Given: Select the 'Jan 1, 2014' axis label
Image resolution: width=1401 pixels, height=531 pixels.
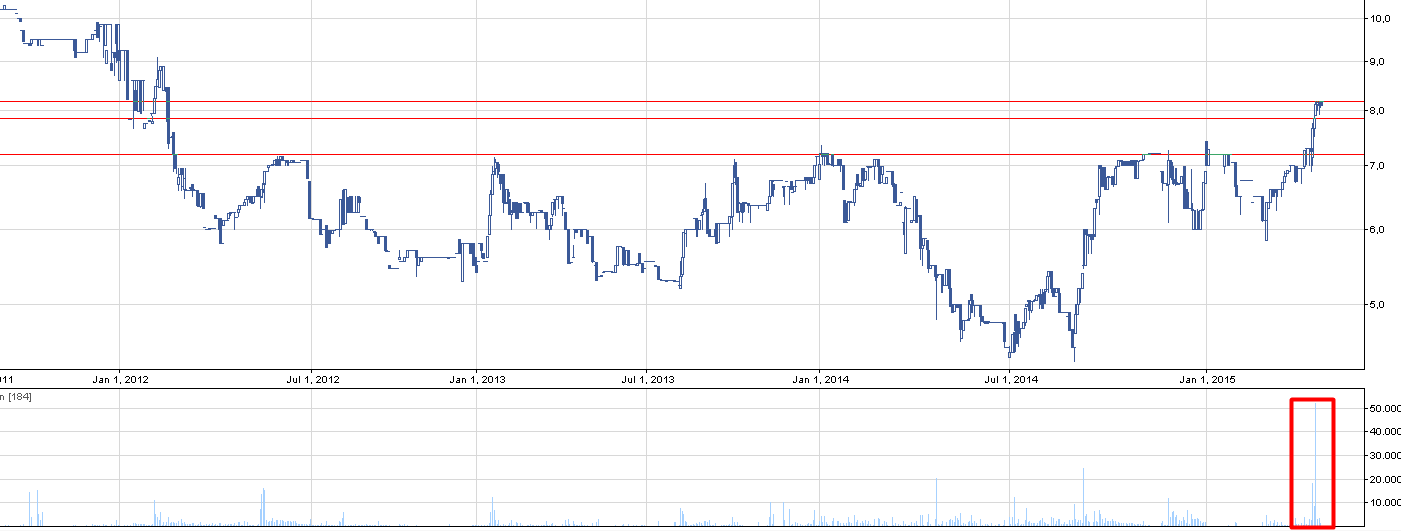Looking at the screenshot, I should click(820, 379).
